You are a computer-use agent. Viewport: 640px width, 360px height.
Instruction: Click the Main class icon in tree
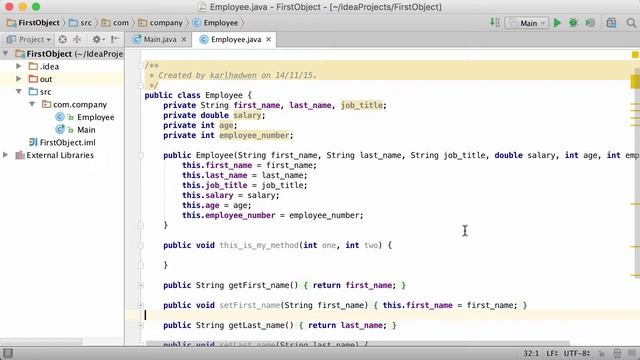[60, 130]
